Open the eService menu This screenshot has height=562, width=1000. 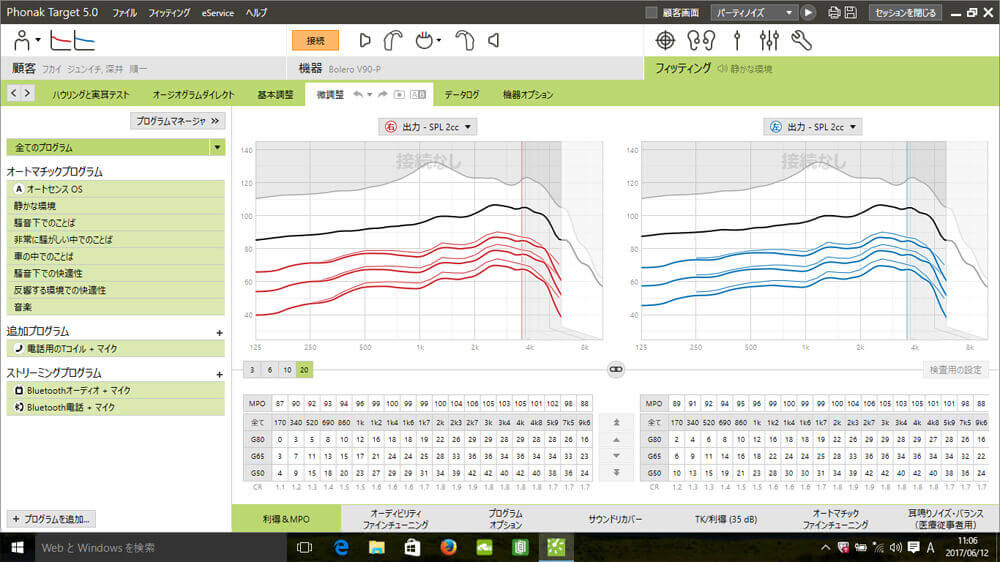click(x=217, y=13)
